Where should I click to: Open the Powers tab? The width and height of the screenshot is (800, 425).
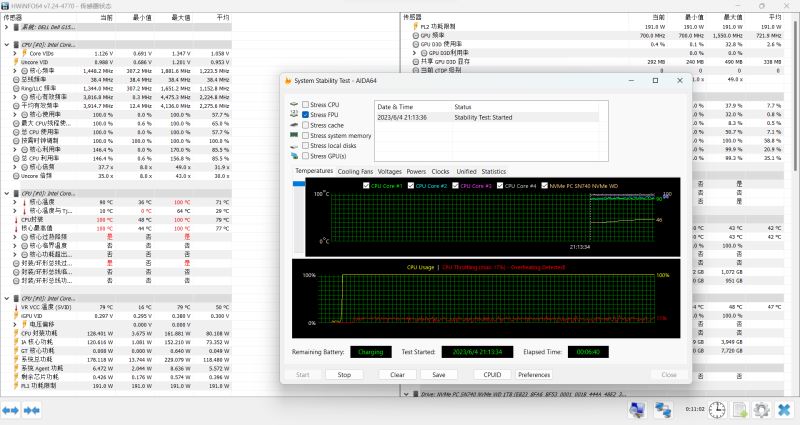[416, 171]
